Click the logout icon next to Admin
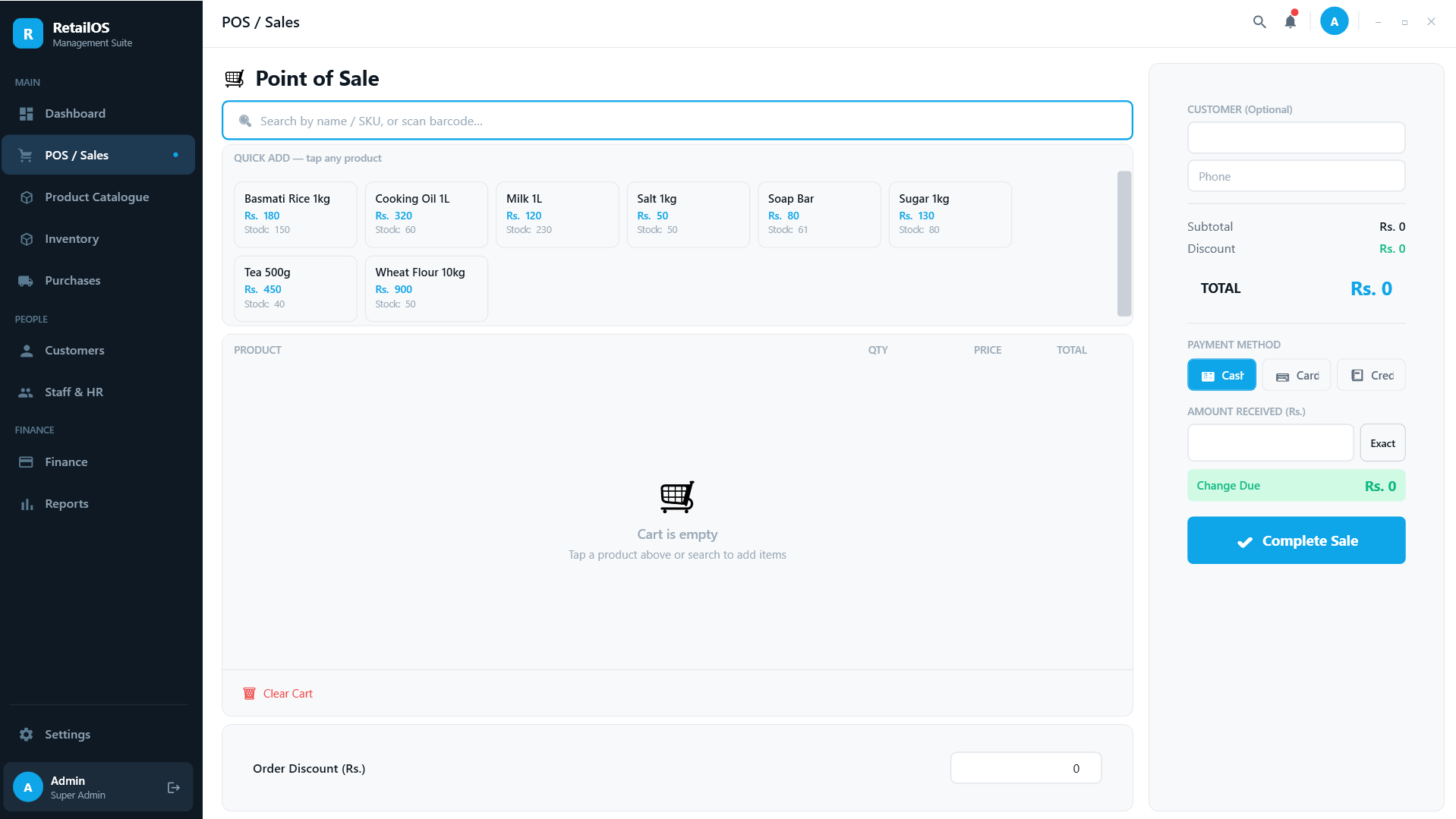This screenshot has height=819, width=1456. tap(173, 787)
